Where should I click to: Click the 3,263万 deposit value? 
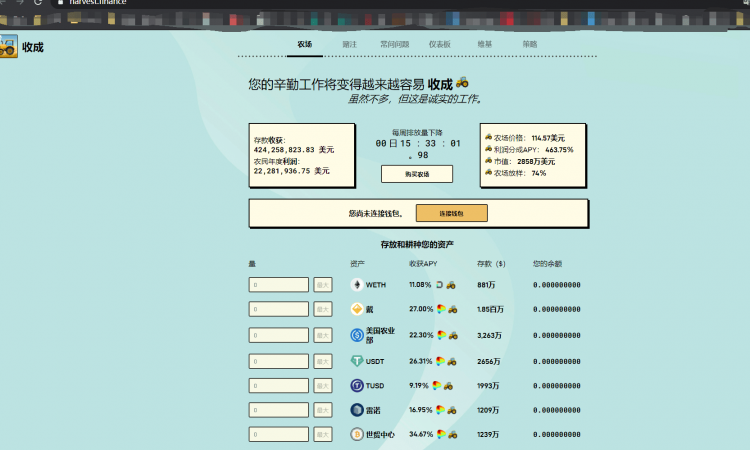coord(489,335)
